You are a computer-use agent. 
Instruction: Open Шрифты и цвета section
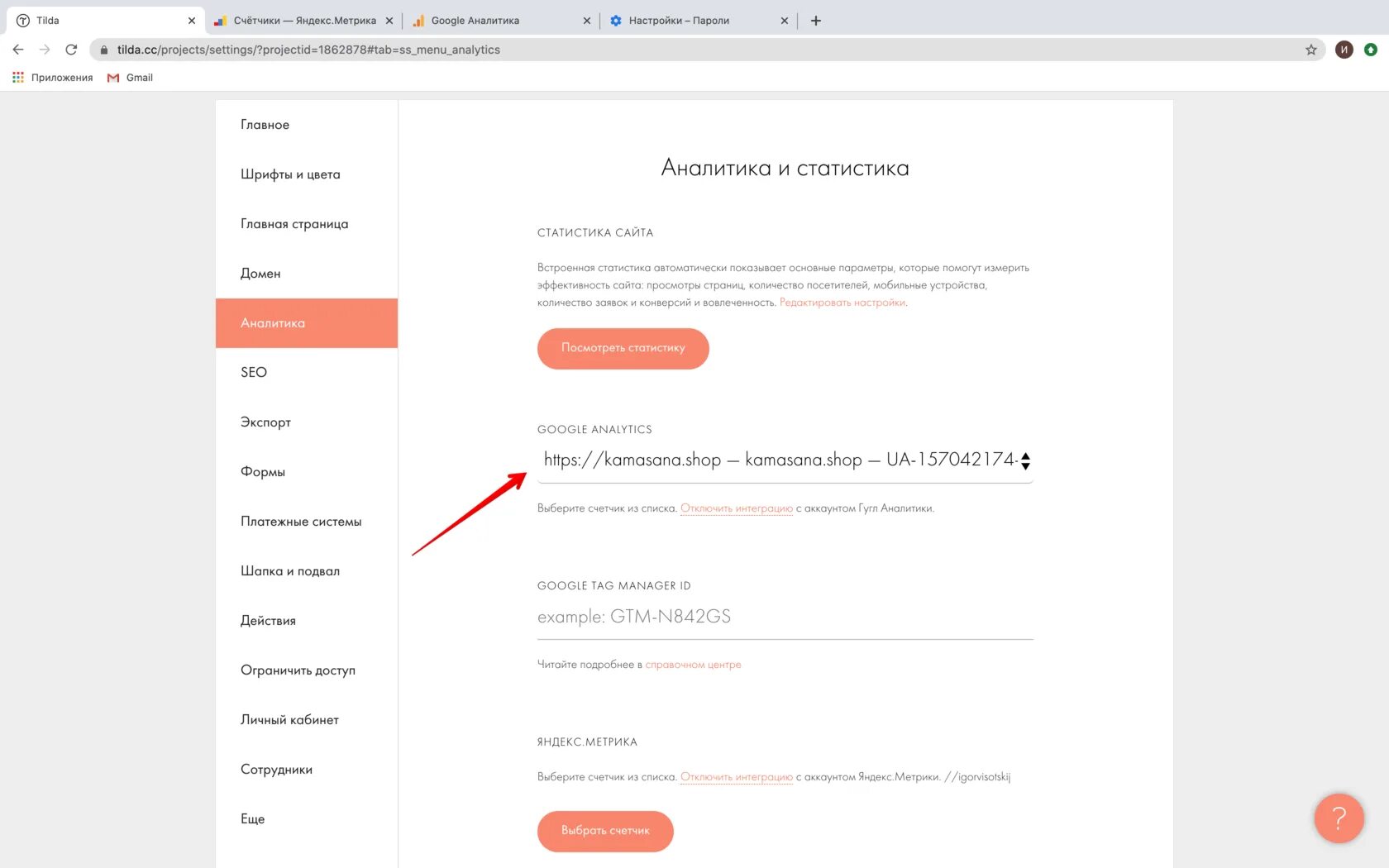[x=306, y=174]
